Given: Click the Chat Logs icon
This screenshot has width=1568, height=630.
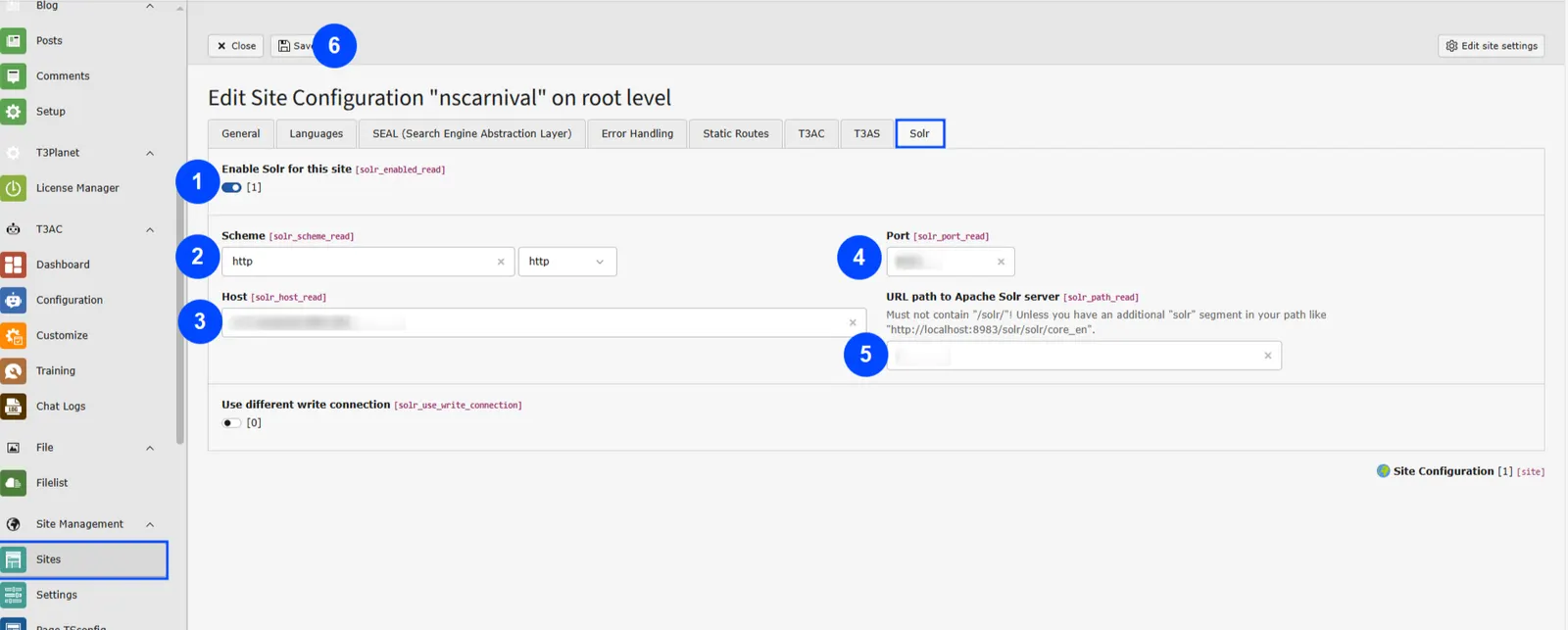Looking at the screenshot, I should [x=14, y=406].
